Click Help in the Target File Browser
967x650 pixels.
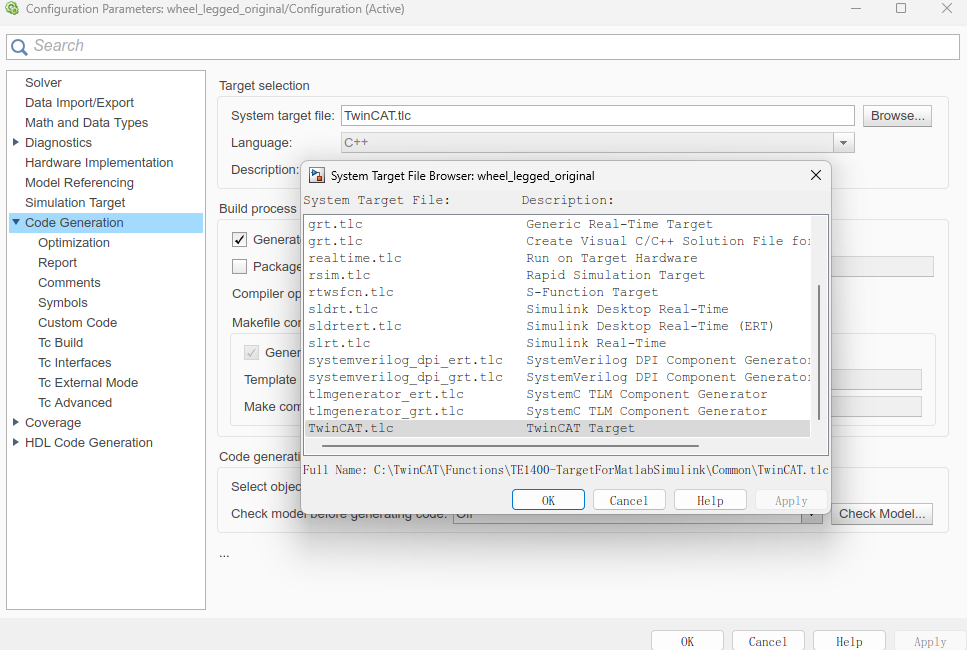(710, 500)
